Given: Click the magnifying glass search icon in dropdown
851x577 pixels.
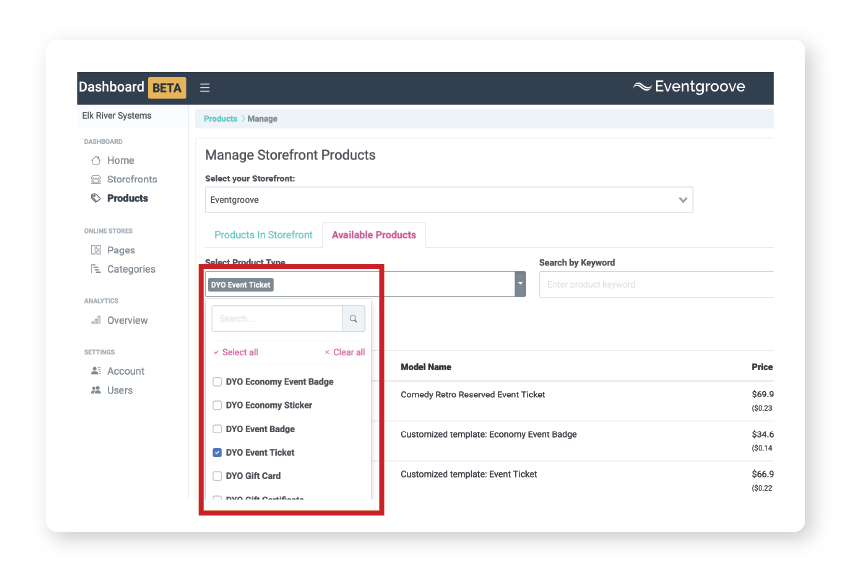Looking at the screenshot, I should (355, 318).
